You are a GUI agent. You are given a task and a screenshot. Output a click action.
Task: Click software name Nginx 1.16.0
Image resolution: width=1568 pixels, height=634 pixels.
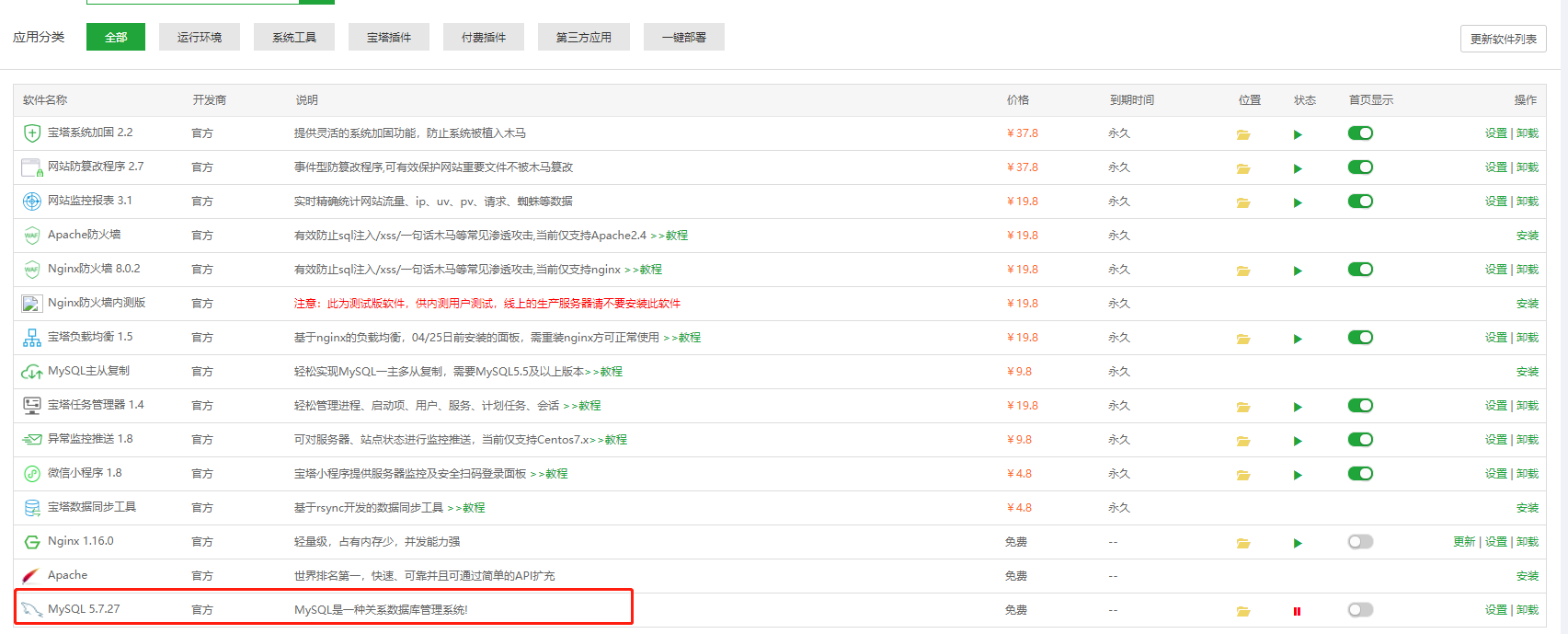(x=81, y=541)
